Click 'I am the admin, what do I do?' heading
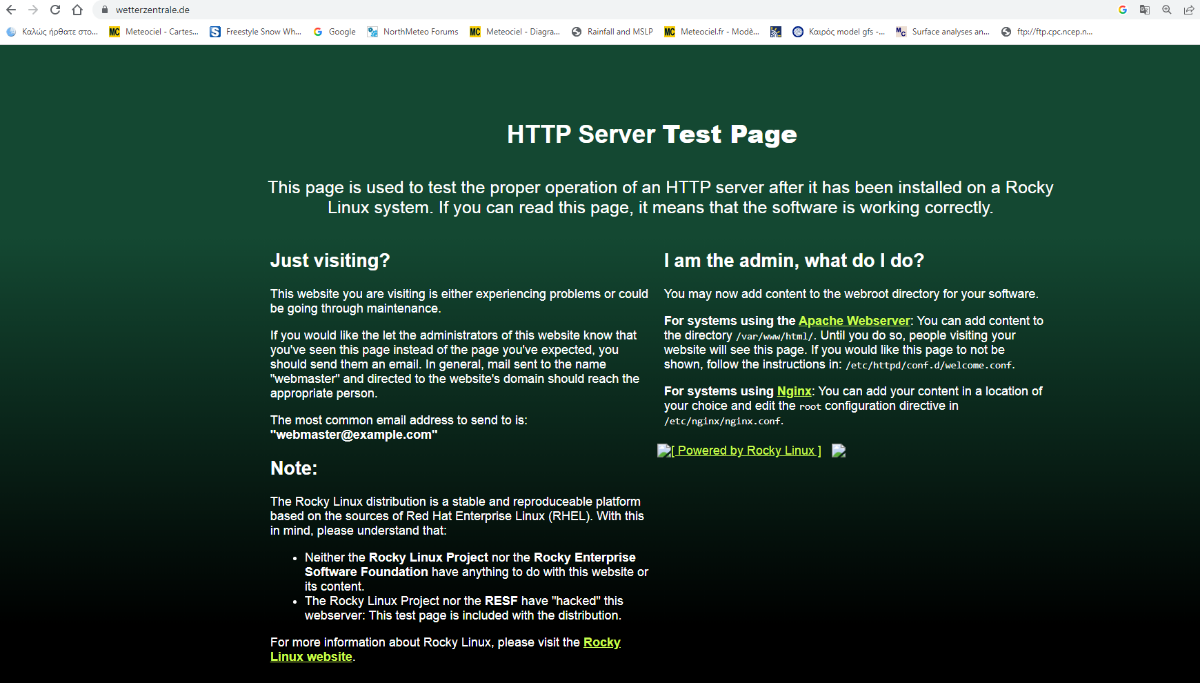This screenshot has height=683, width=1200. pos(794,261)
